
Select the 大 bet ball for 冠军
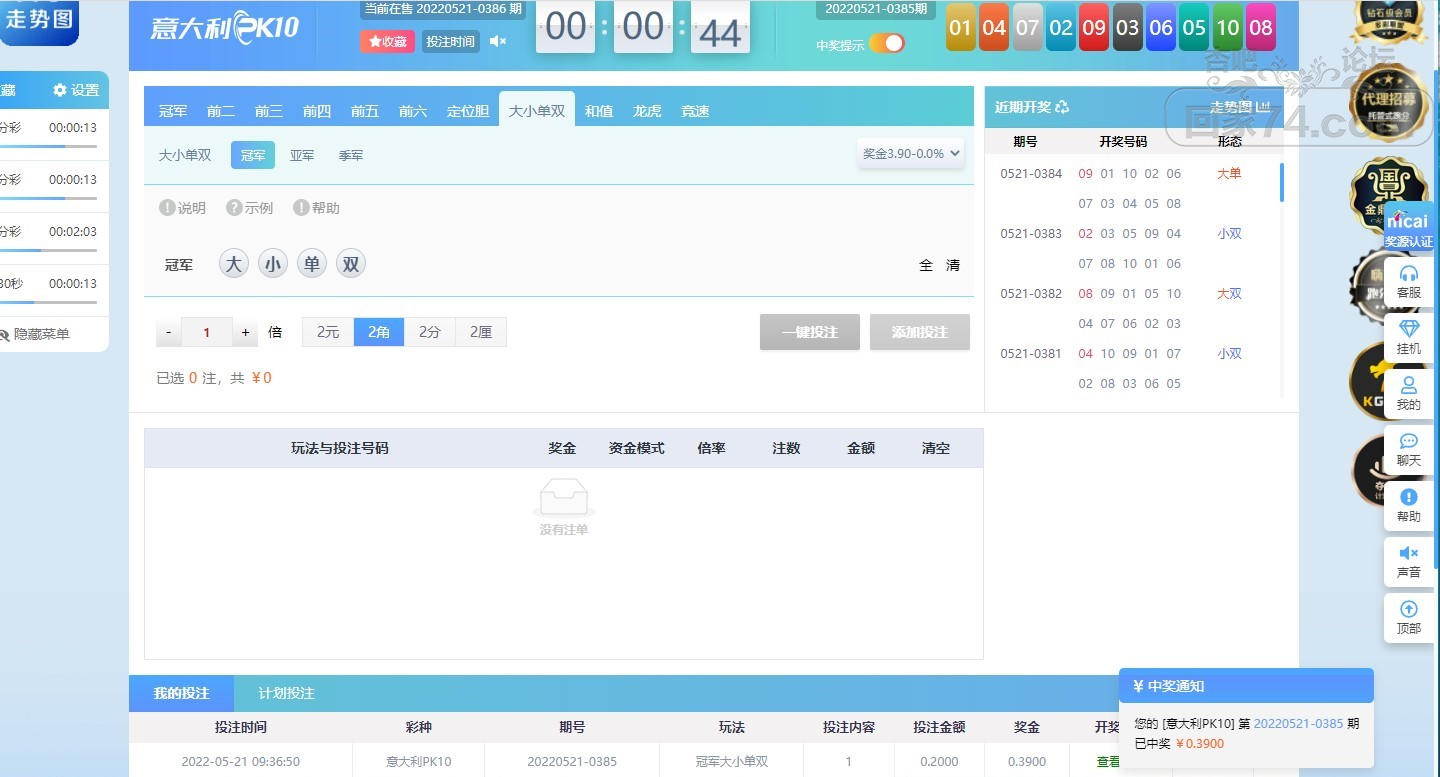click(234, 264)
